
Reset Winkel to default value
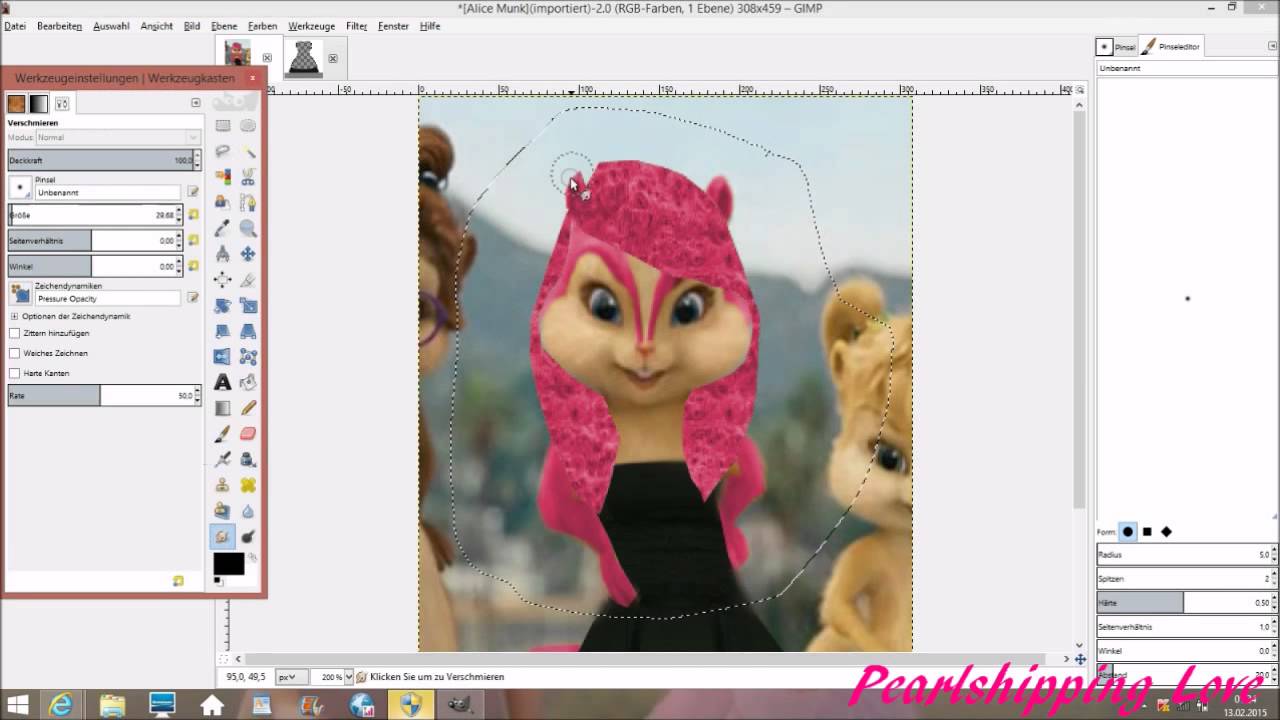[193, 266]
